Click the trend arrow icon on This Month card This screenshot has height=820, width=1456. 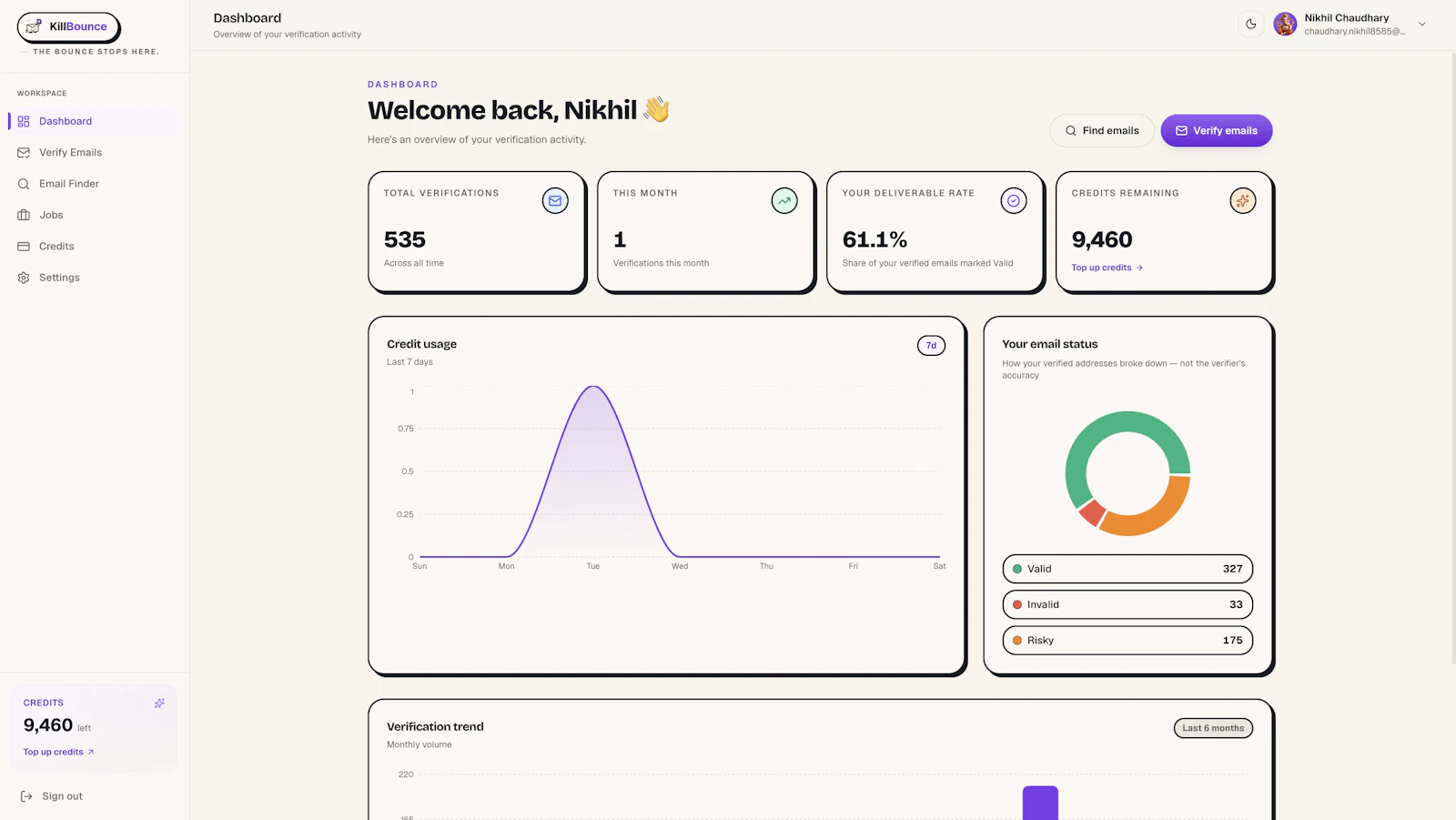784,200
